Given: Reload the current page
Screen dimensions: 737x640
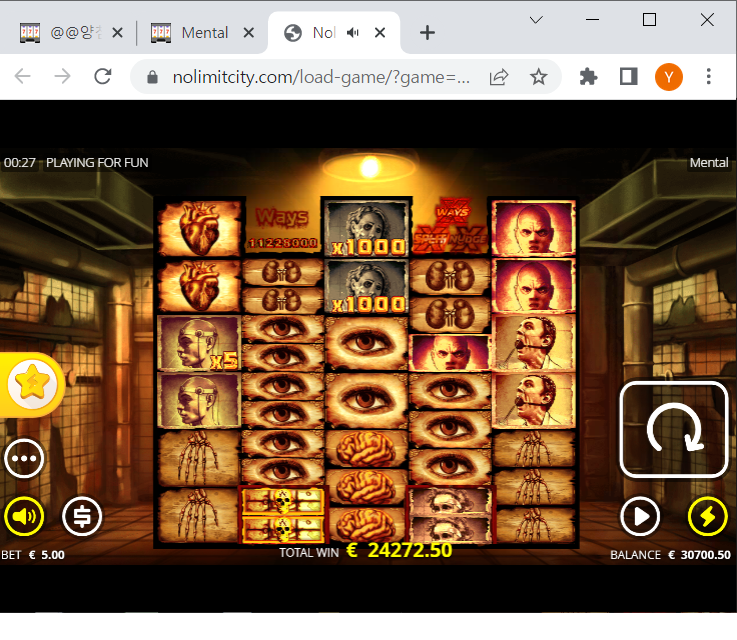Looking at the screenshot, I should pyautogui.click(x=102, y=76).
